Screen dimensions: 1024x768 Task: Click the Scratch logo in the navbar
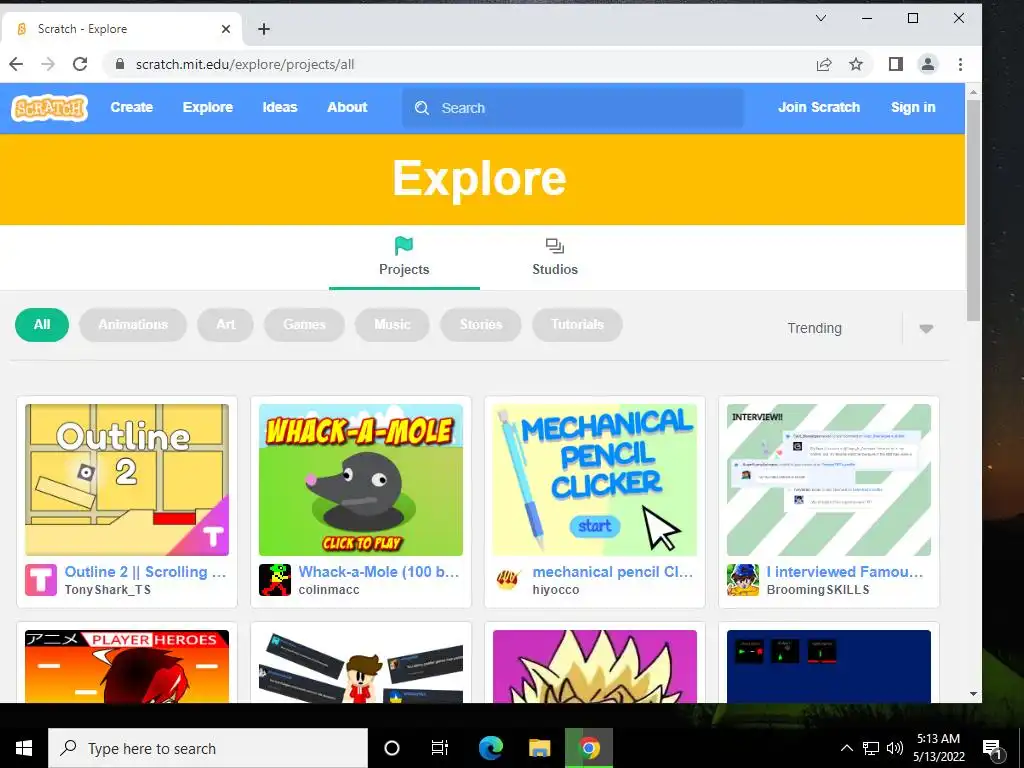pos(50,108)
